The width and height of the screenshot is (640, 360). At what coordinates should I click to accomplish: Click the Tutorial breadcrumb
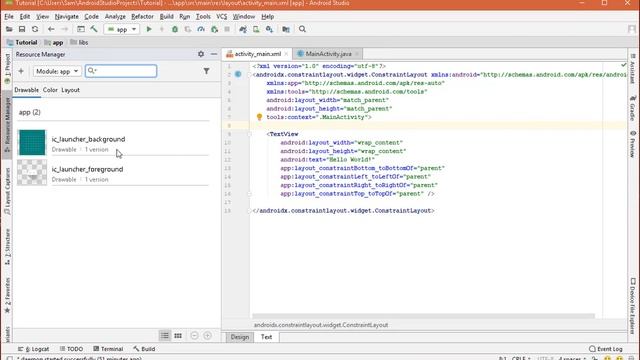(22, 42)
